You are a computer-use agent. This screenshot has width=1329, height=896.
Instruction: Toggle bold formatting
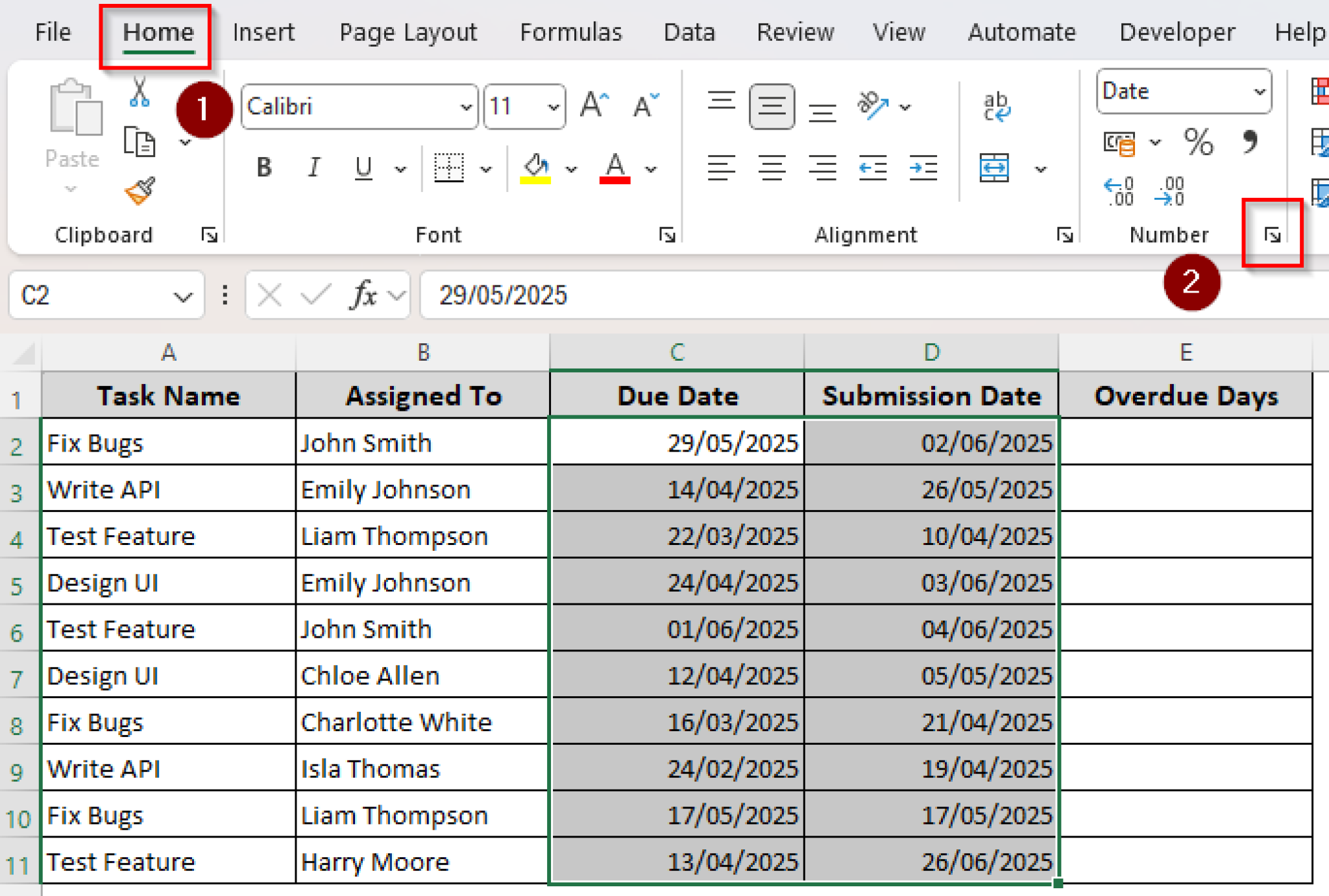pyautogui.click(x=264, y=168)
